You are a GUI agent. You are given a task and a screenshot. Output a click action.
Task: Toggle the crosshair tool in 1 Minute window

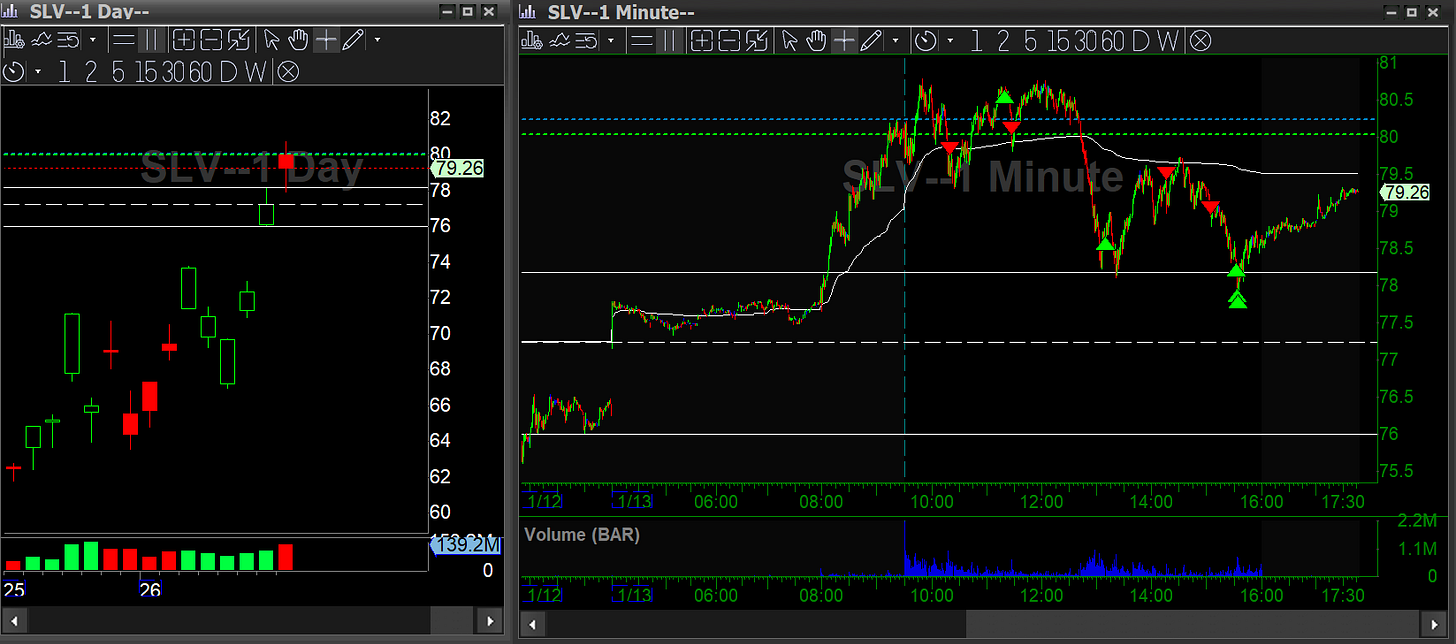pos(844,40)
